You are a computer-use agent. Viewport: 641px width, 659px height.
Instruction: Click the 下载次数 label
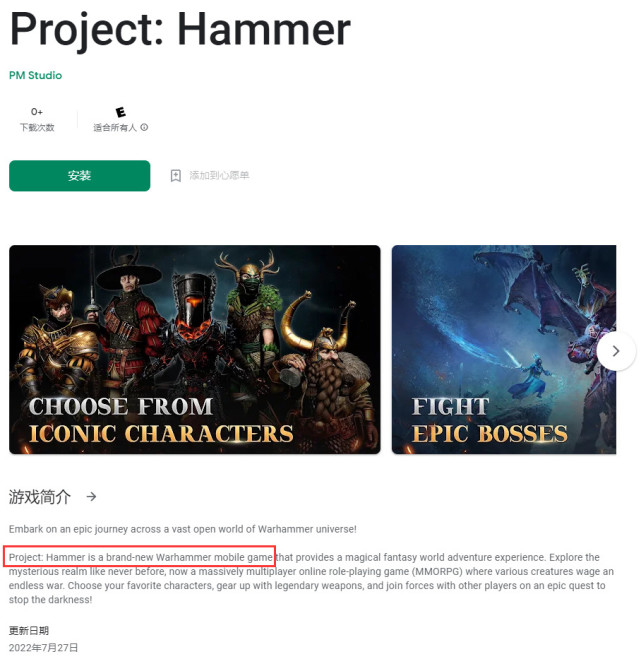coord(37,127)
